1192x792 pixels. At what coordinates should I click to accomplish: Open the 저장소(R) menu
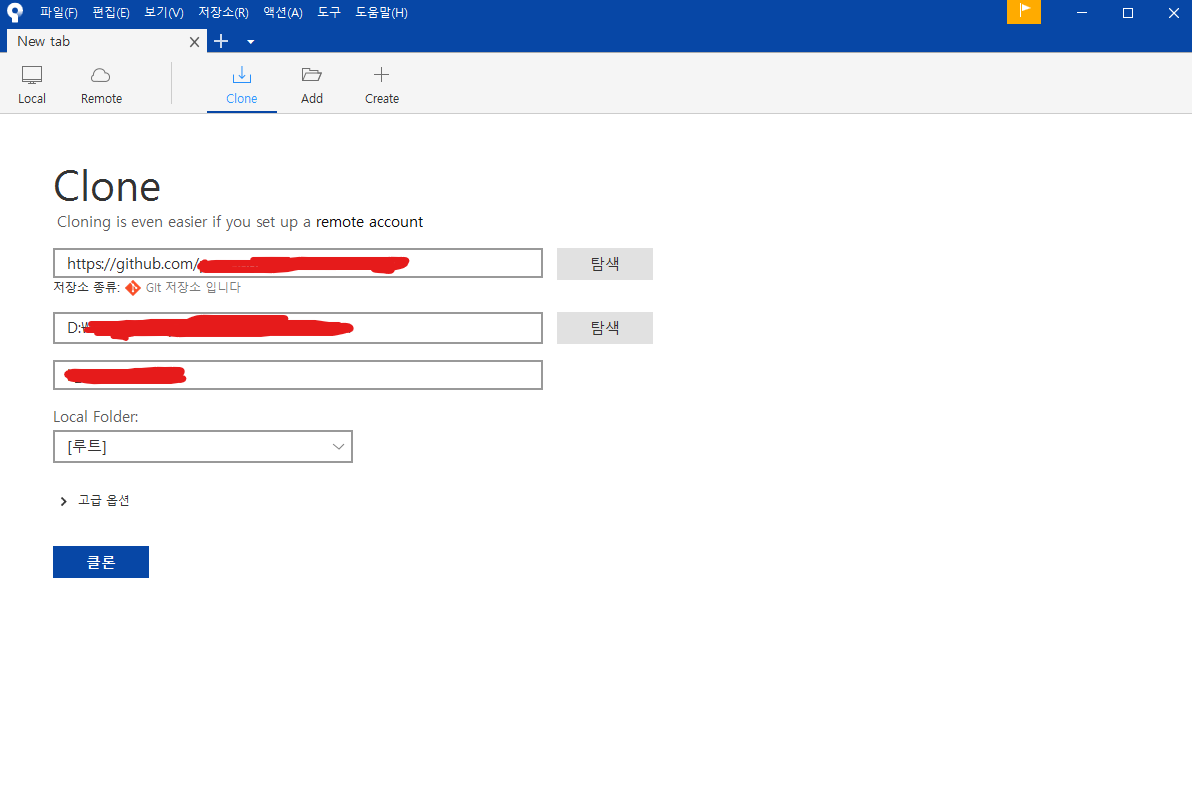[224, 12]
